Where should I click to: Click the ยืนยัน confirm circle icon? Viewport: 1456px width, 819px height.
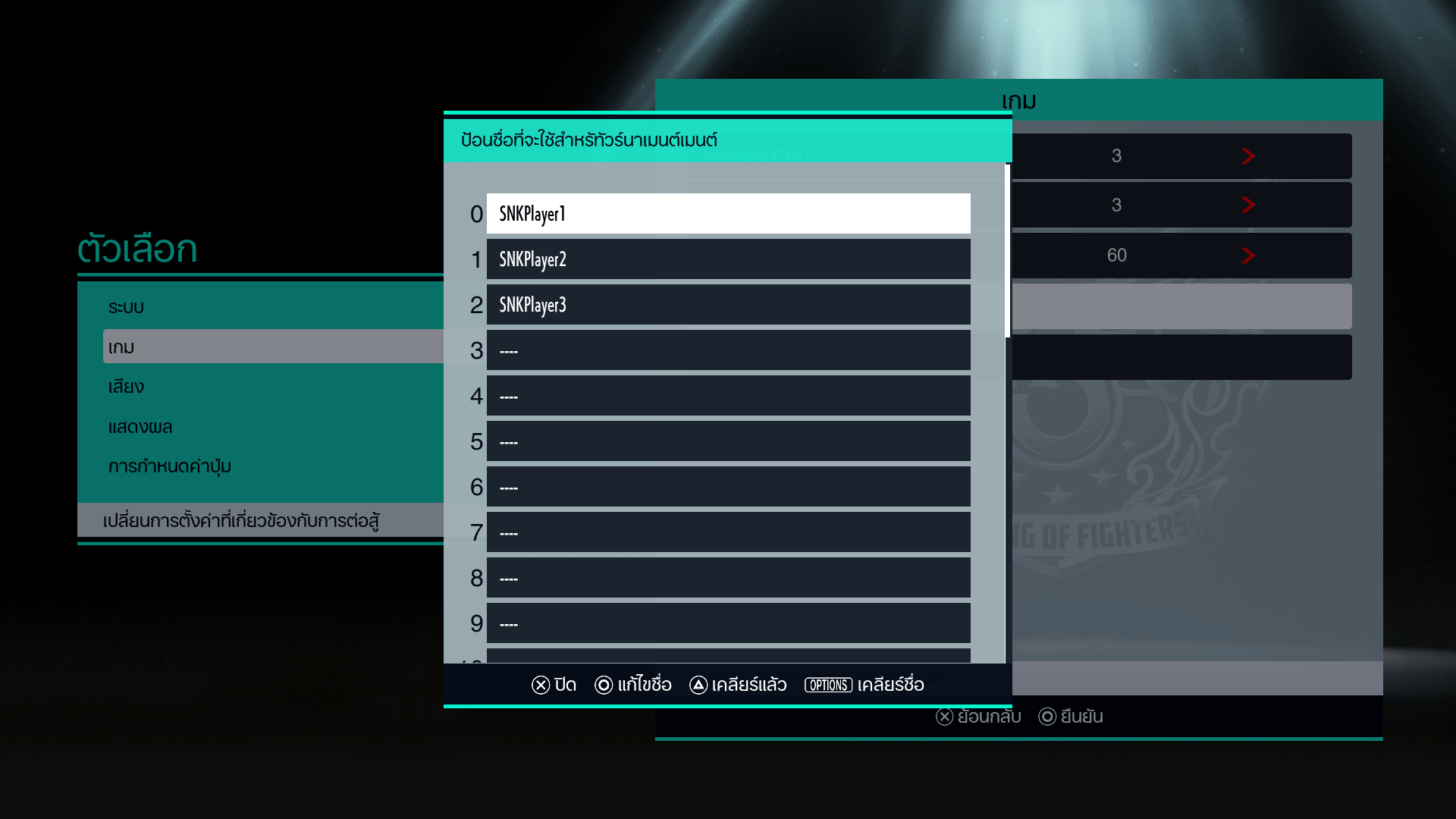1047,717
